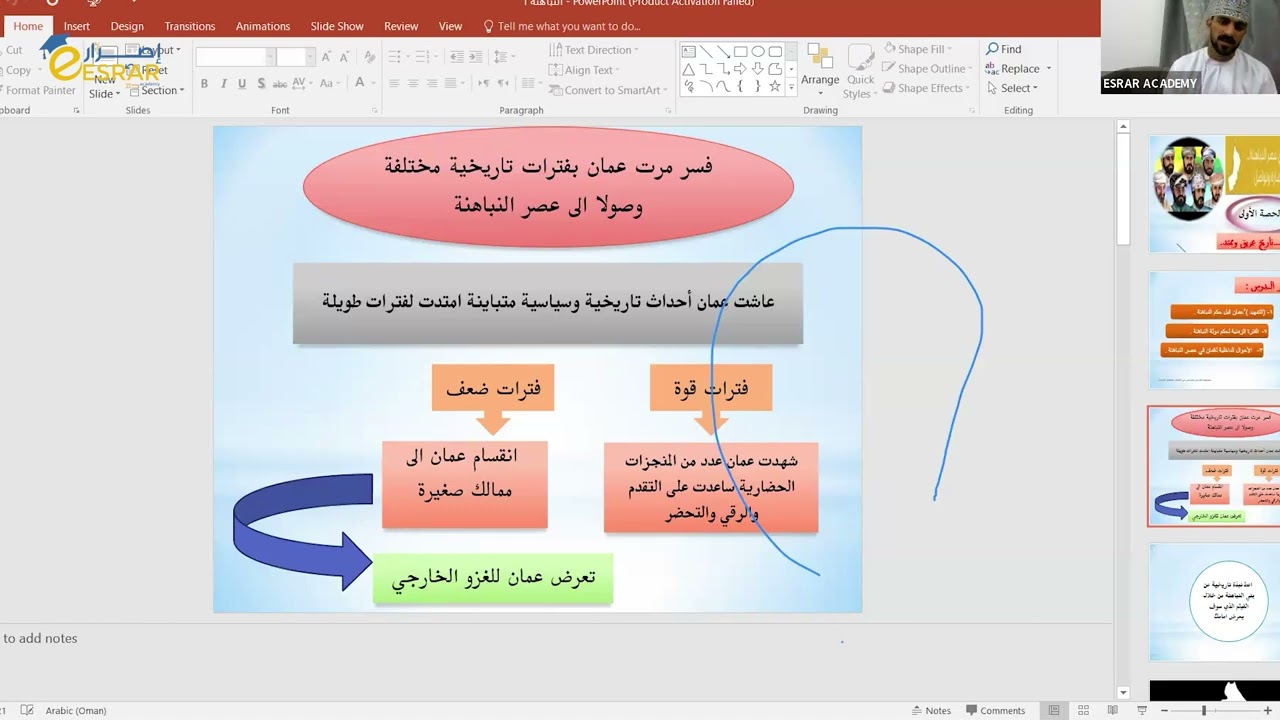The width and height of the screenshot is (1280, 720).
Task: Clear all formatting icon
Action: tap(370, 57)
